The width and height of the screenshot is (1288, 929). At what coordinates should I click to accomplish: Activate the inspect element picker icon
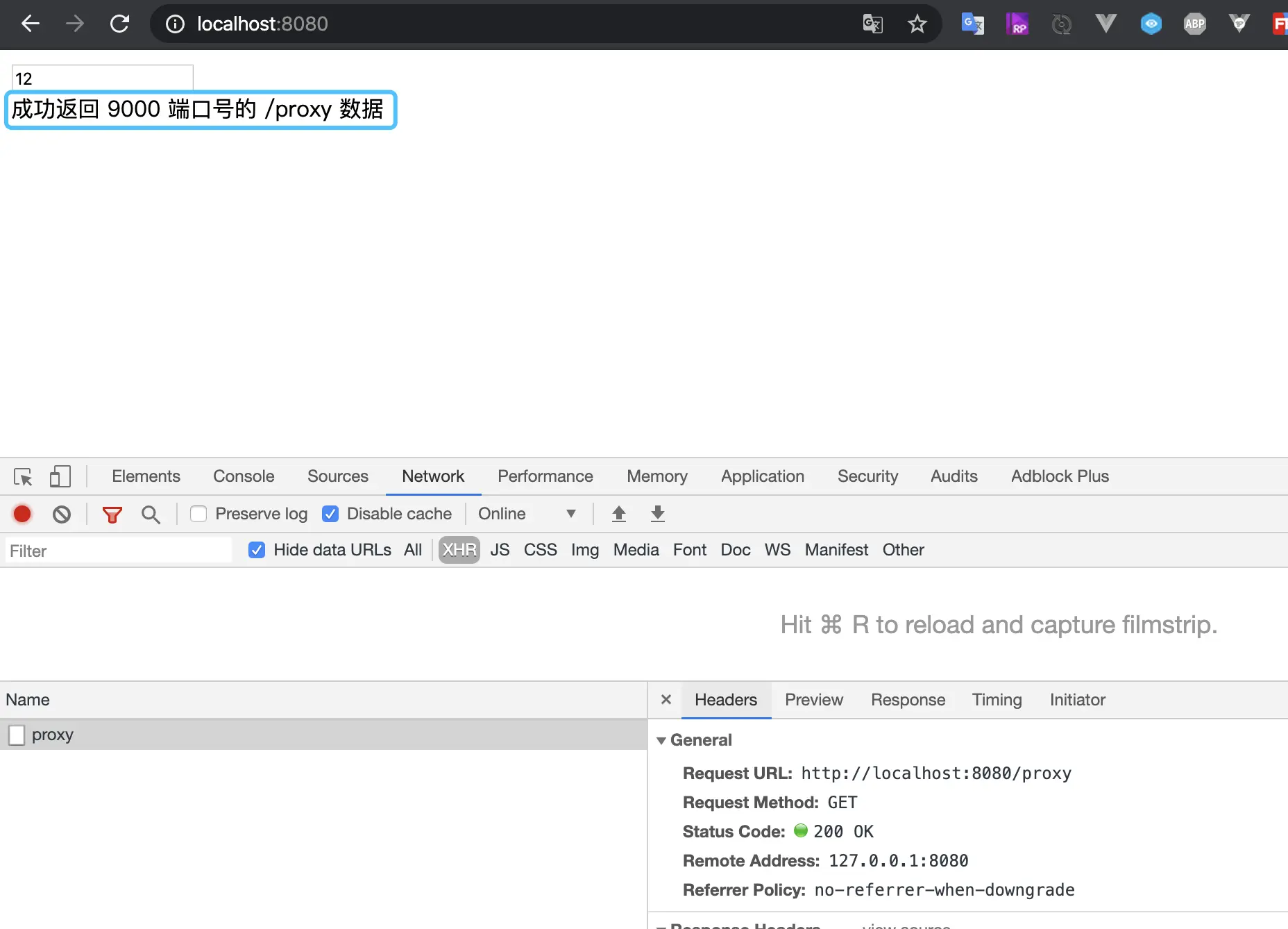coord(23,477)
